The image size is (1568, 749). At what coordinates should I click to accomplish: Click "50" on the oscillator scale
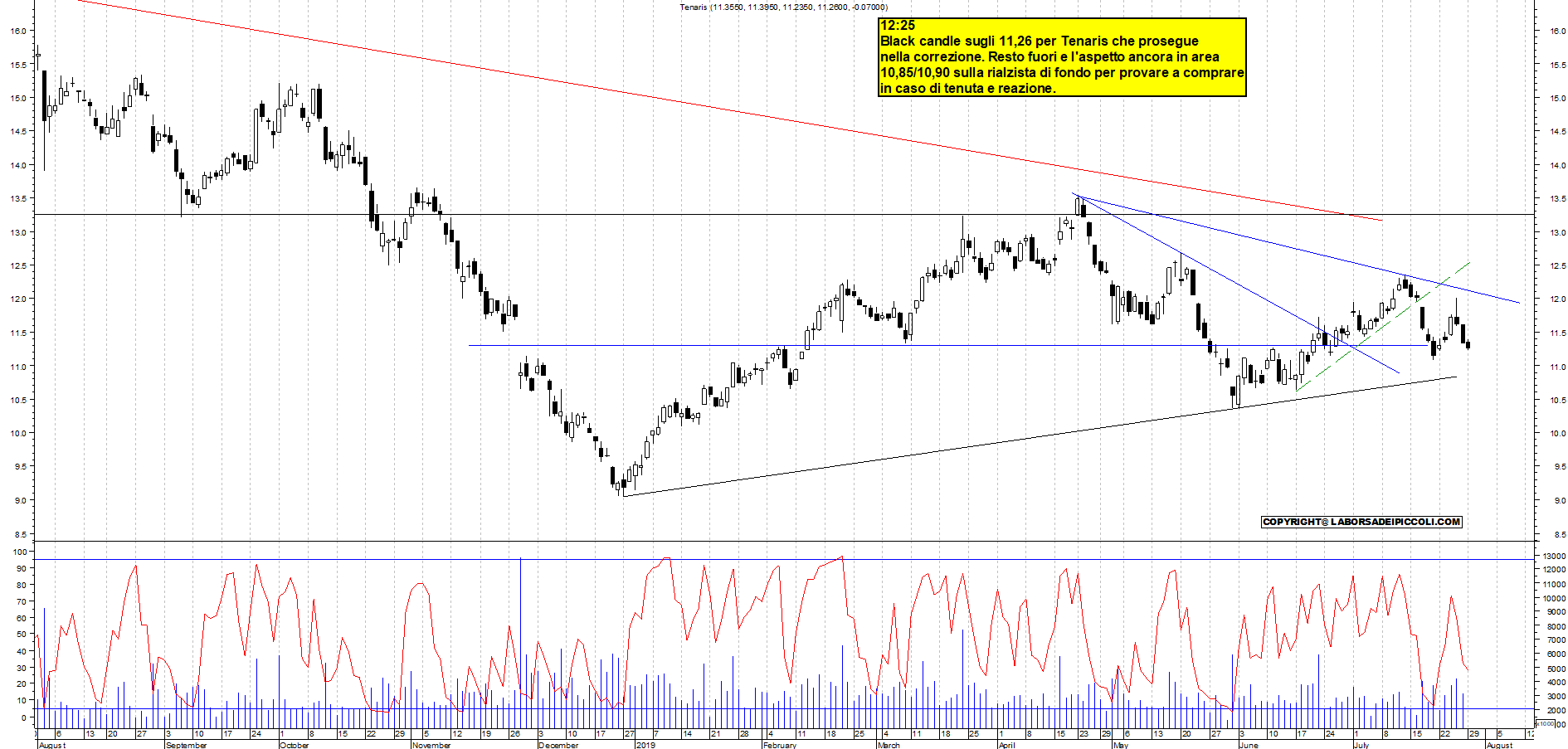point(22,635)
